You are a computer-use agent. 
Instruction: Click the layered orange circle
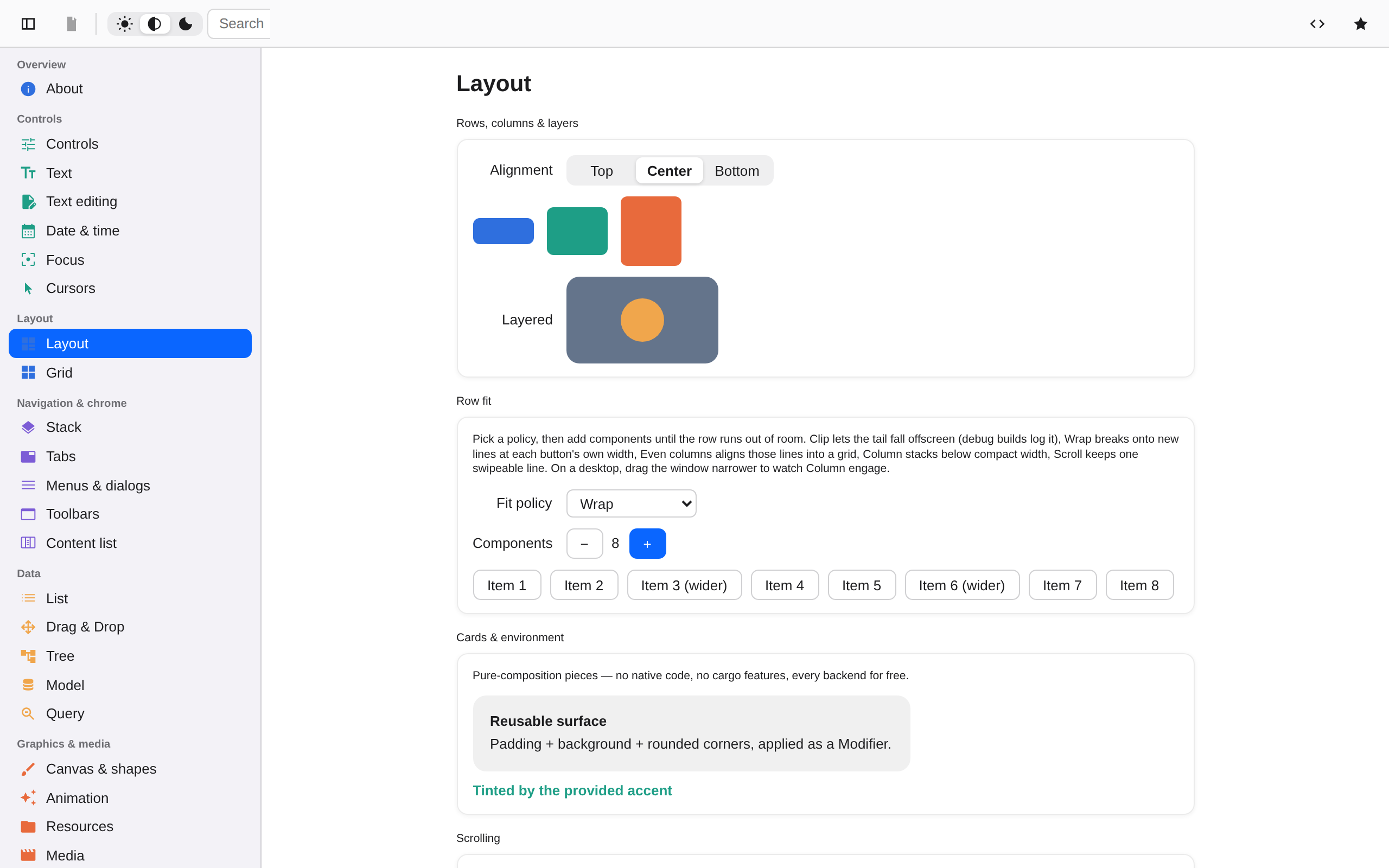642,320
